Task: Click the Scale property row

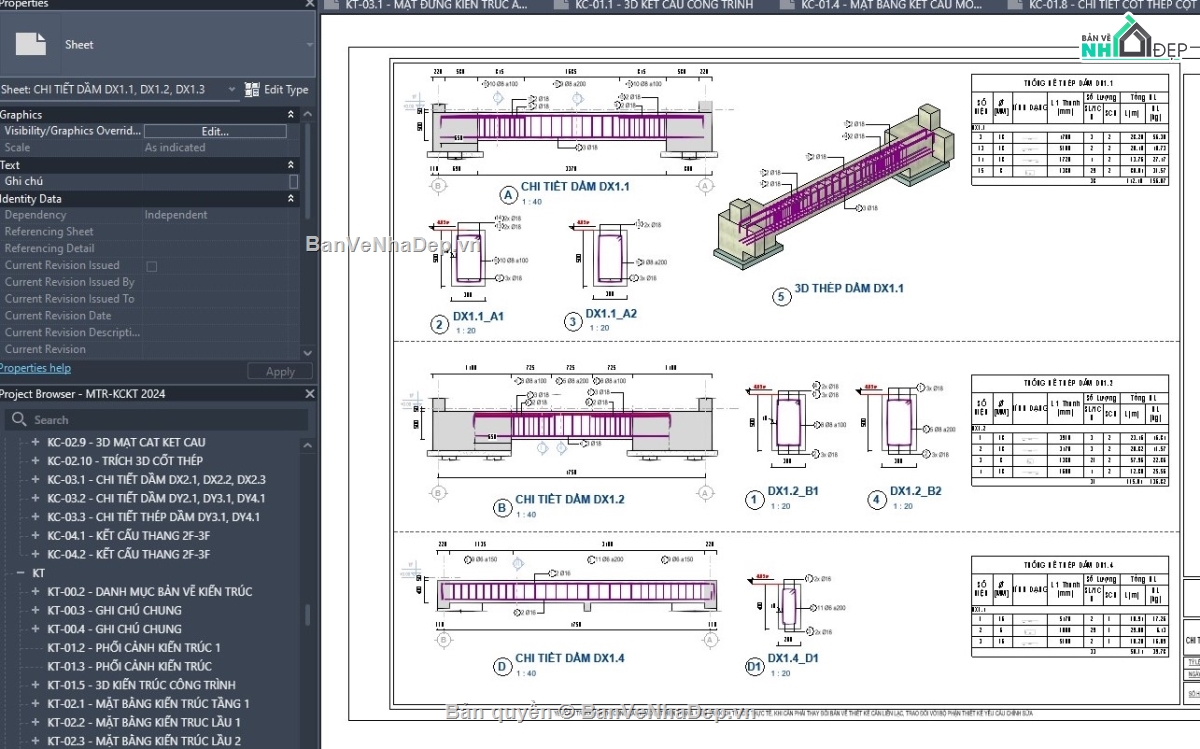Action: pos(150,148)
